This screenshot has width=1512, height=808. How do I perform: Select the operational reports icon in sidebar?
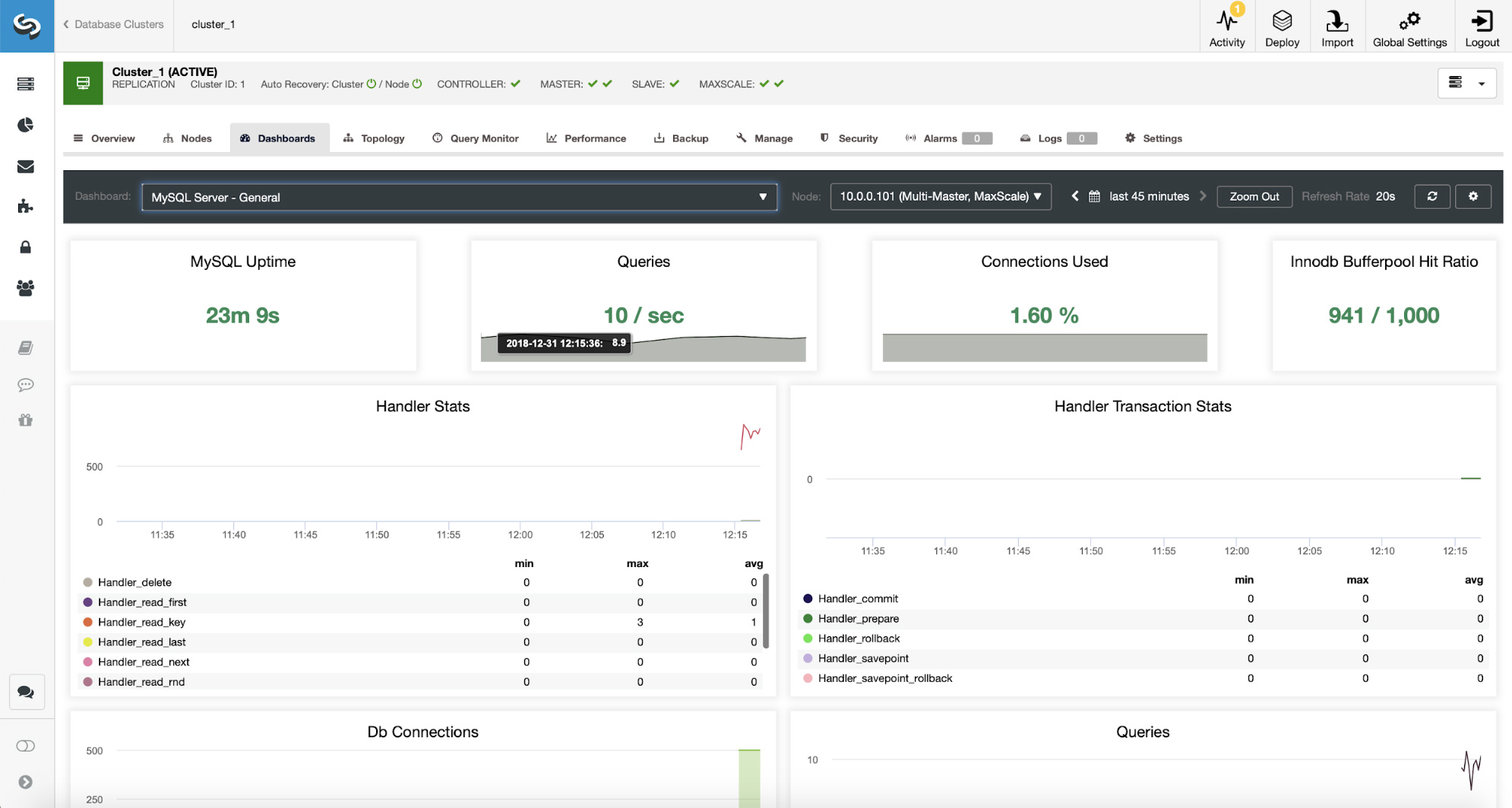(26, 124)
